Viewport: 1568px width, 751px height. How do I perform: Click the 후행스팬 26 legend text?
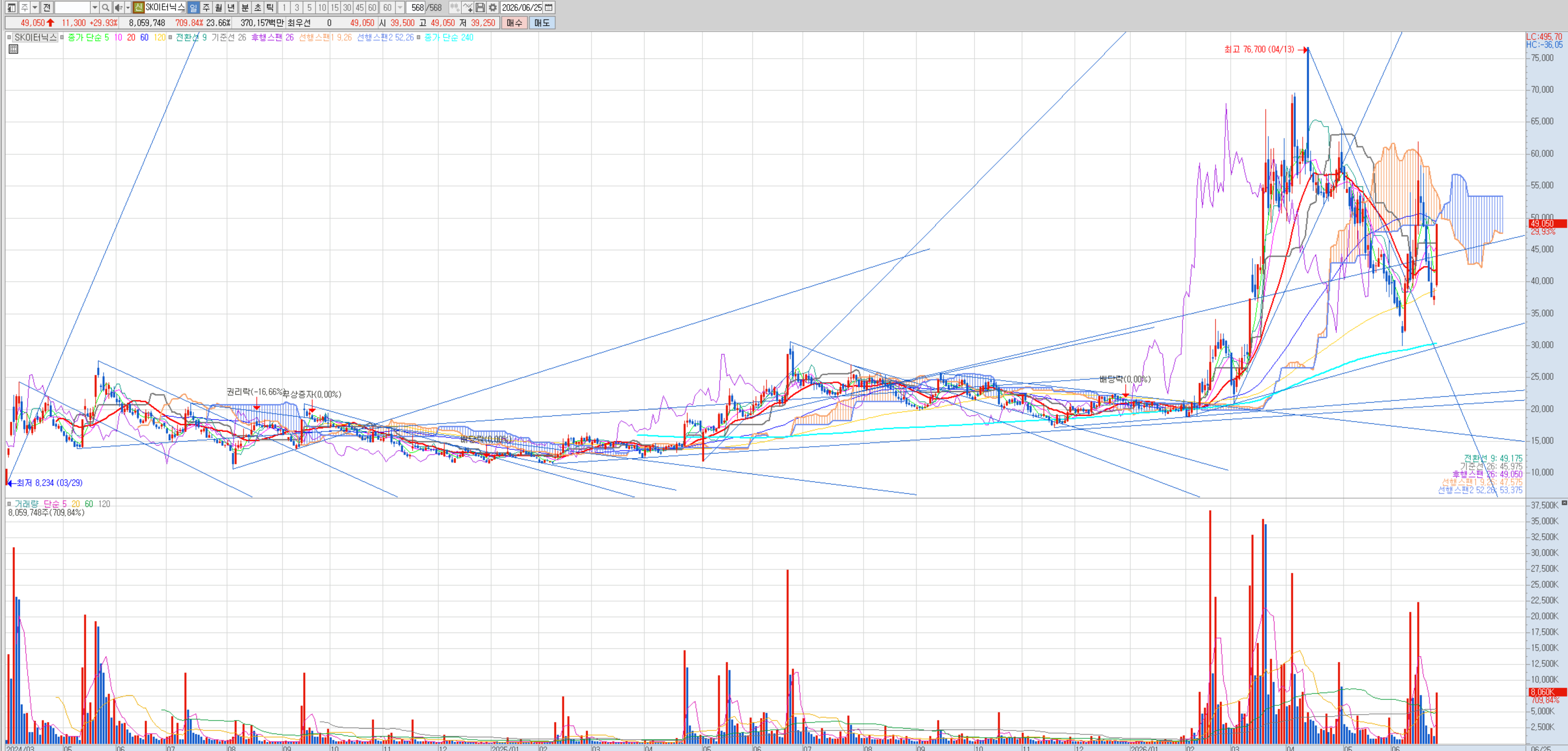click(272, 37)
